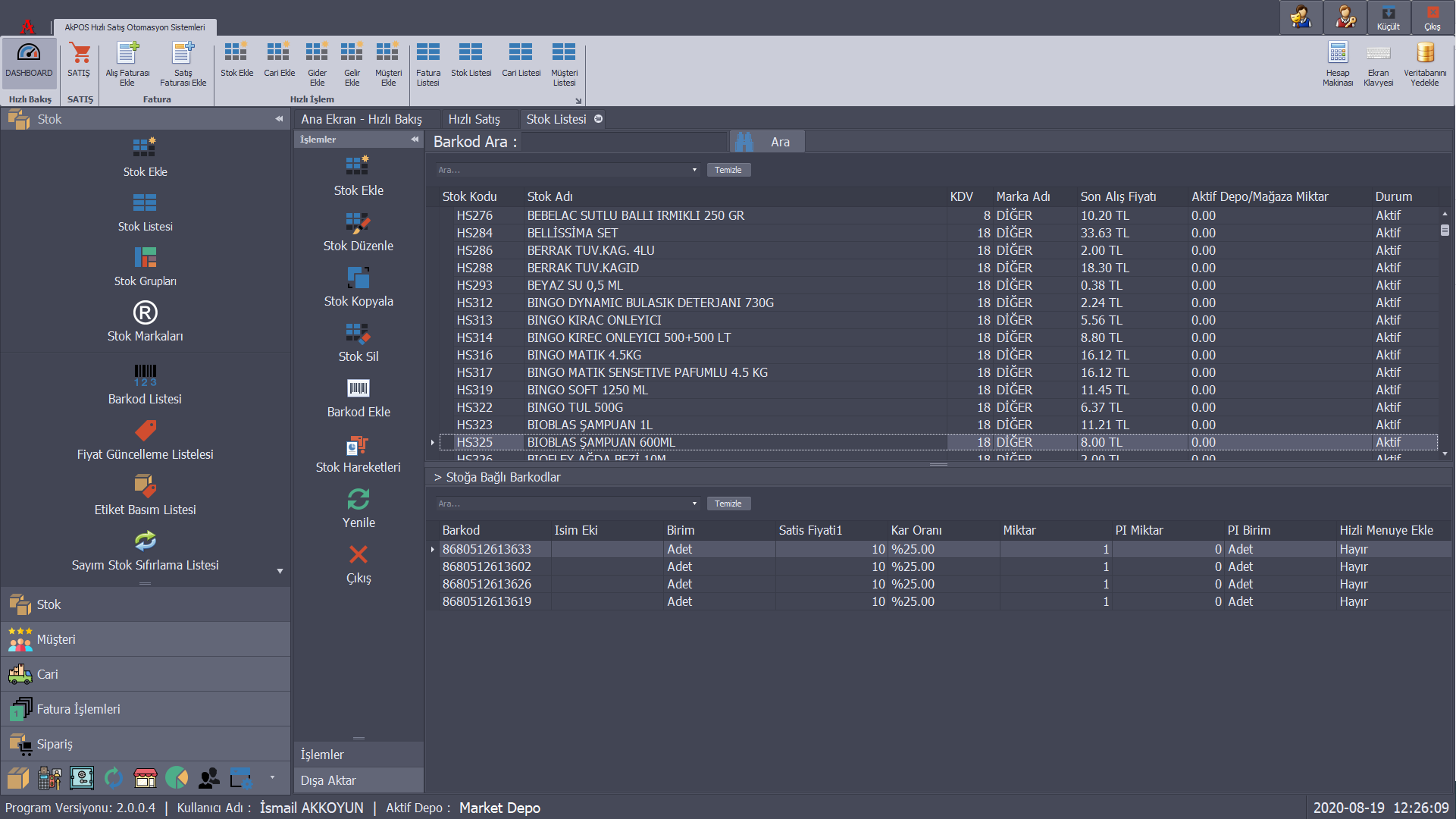Screen dimensions: 1456x819
Task: Switch to Ana Ekran - Hızlı Bakış tab
Action: click(x=362, y=119)
